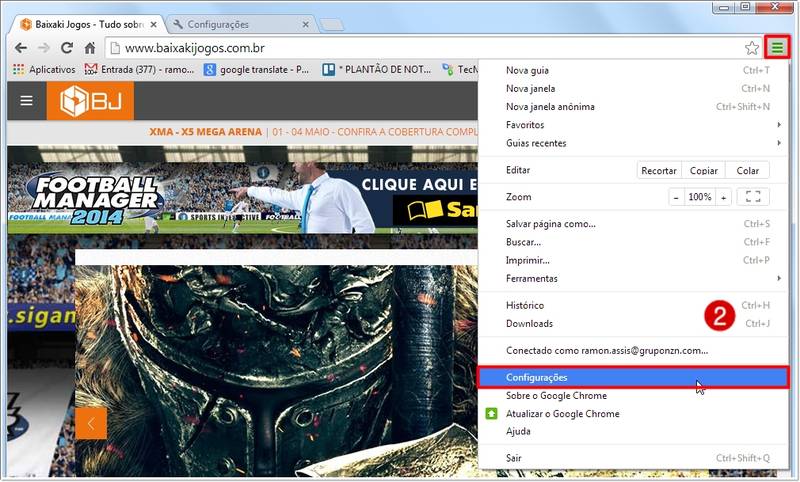Open Ajuda menu item

(x=633, y=432)
